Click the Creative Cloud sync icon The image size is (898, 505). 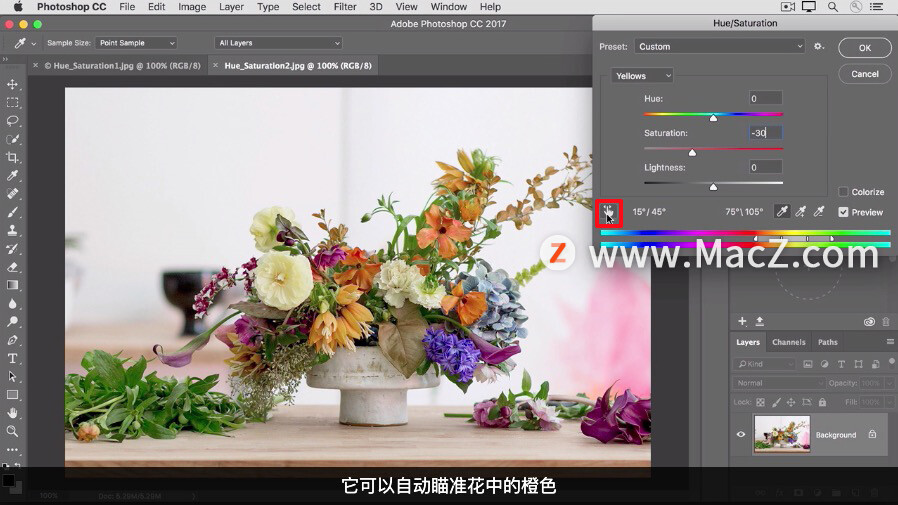869,322
